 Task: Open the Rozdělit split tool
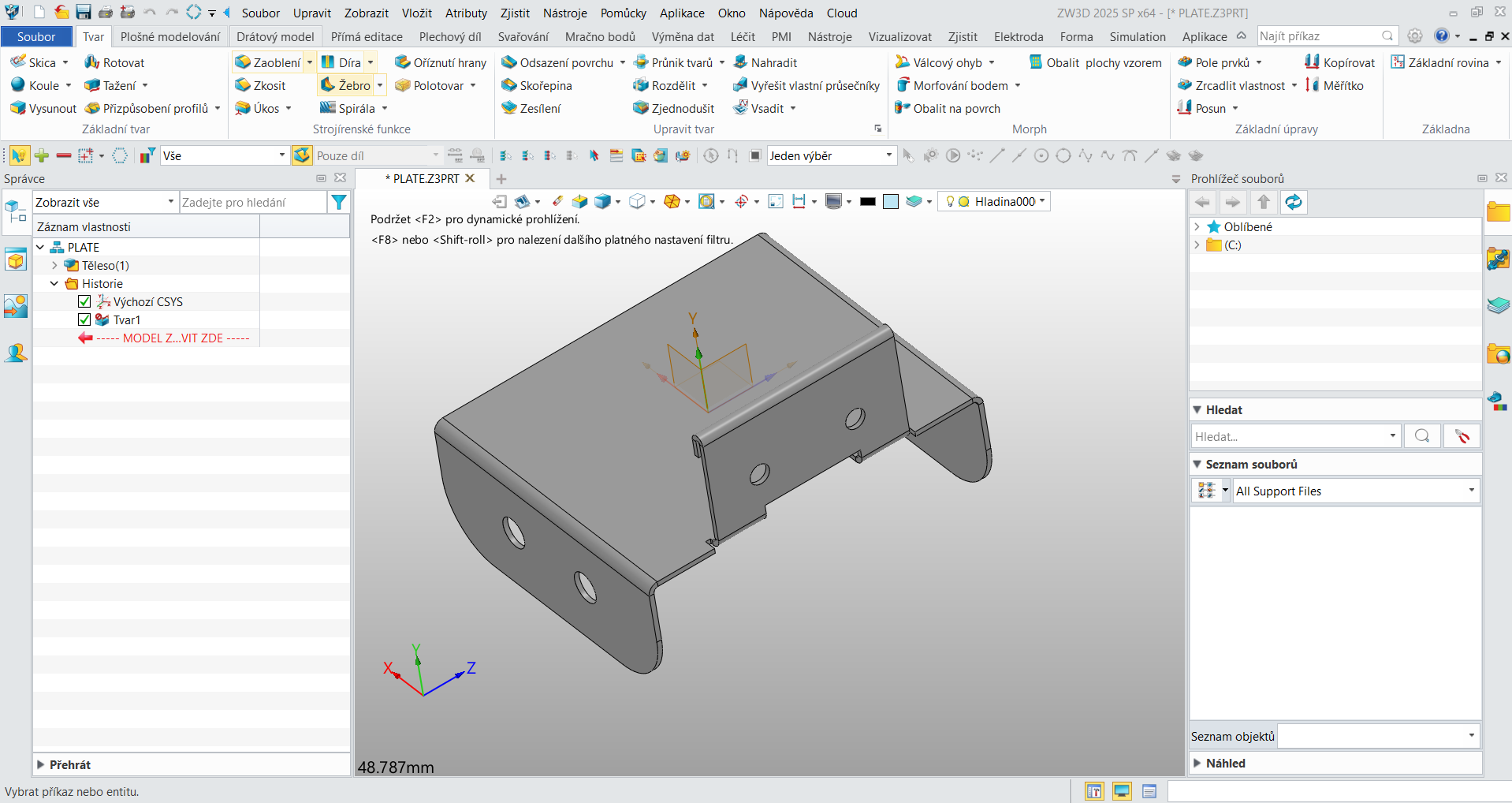pyautogui.click(x=665, y=85)
